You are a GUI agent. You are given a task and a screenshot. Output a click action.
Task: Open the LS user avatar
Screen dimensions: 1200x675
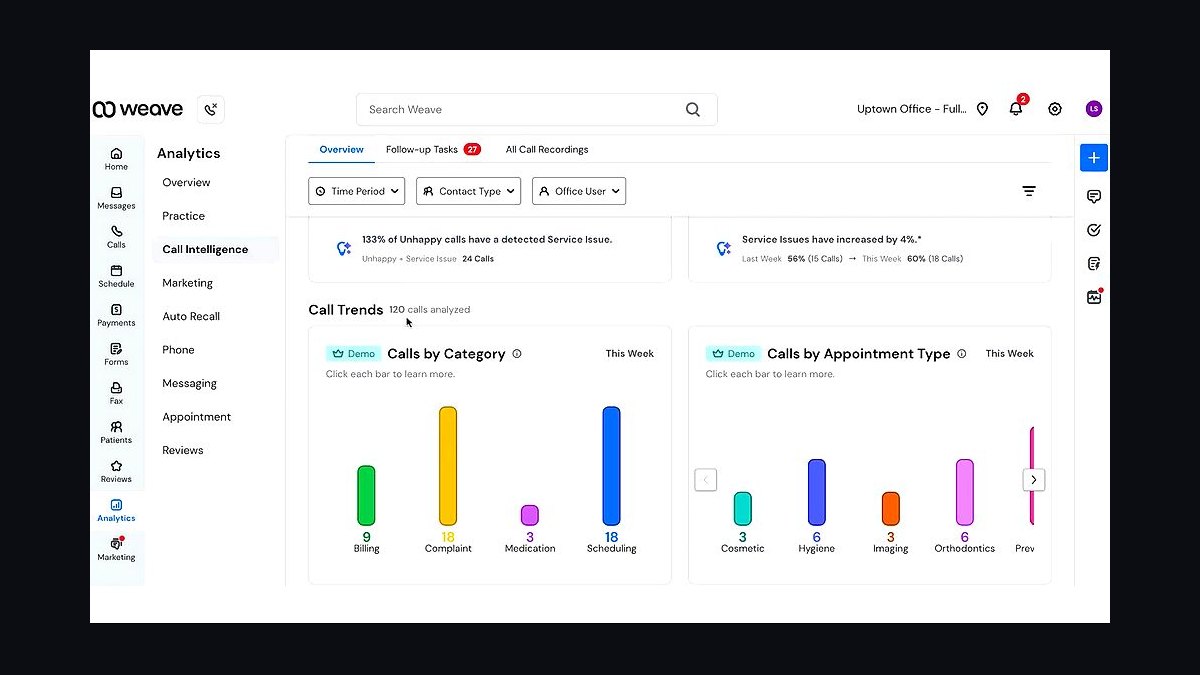click(x=1094, y=109)
